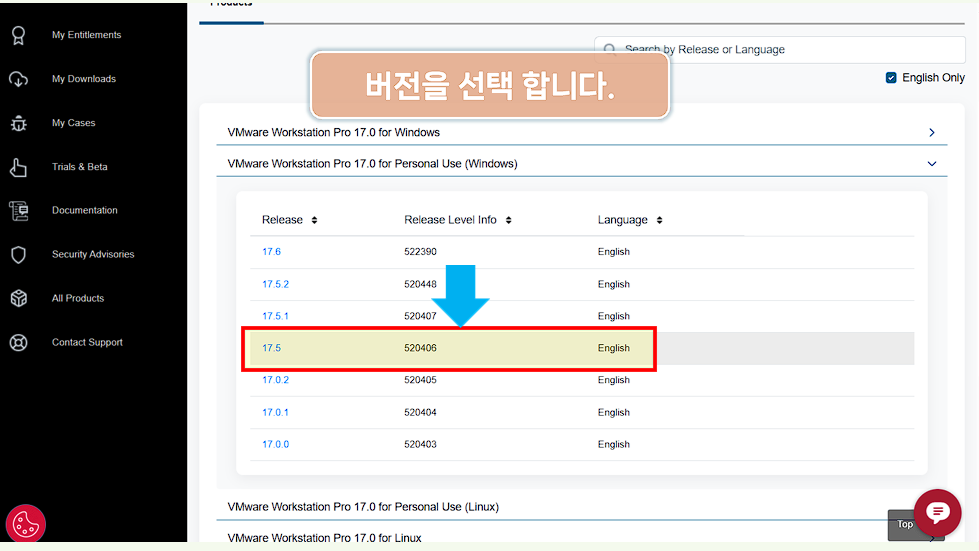Click the All Products cube icon
The width and height of the screenshot is (979, 551).
pos(19,298)
